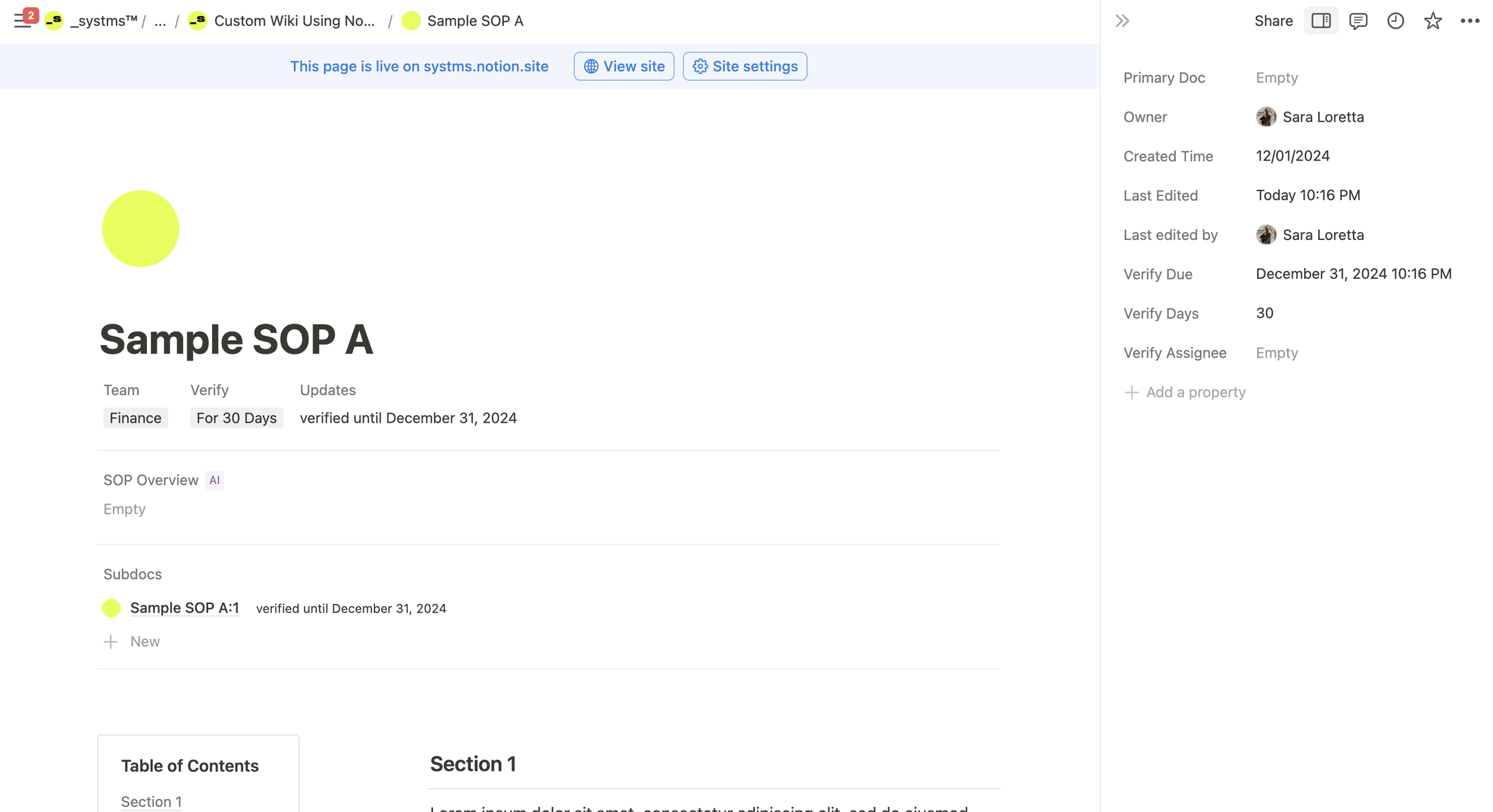The image size is (1493, 812).
Task: Click the AI badge next to SOP Overview
Action: (214, 480)
